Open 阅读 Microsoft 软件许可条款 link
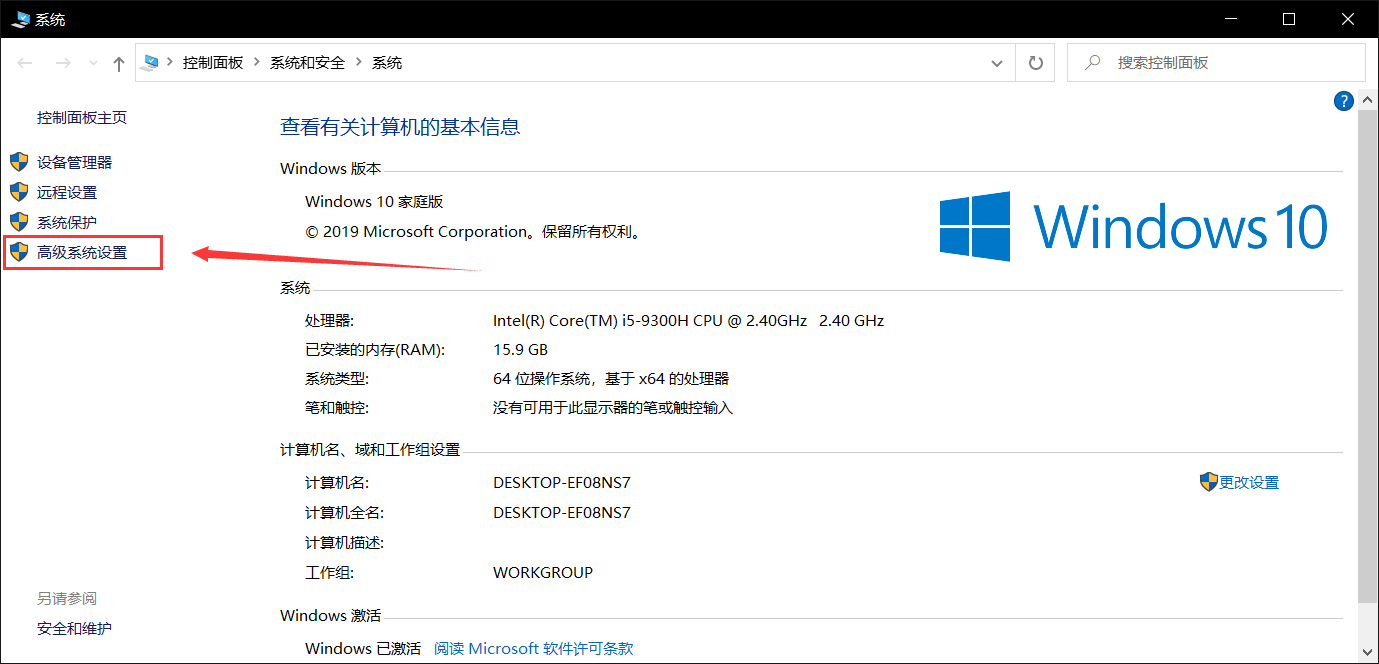Image resolution: width=1379 pixels, height=664 pixels. (x=534, y=648)
